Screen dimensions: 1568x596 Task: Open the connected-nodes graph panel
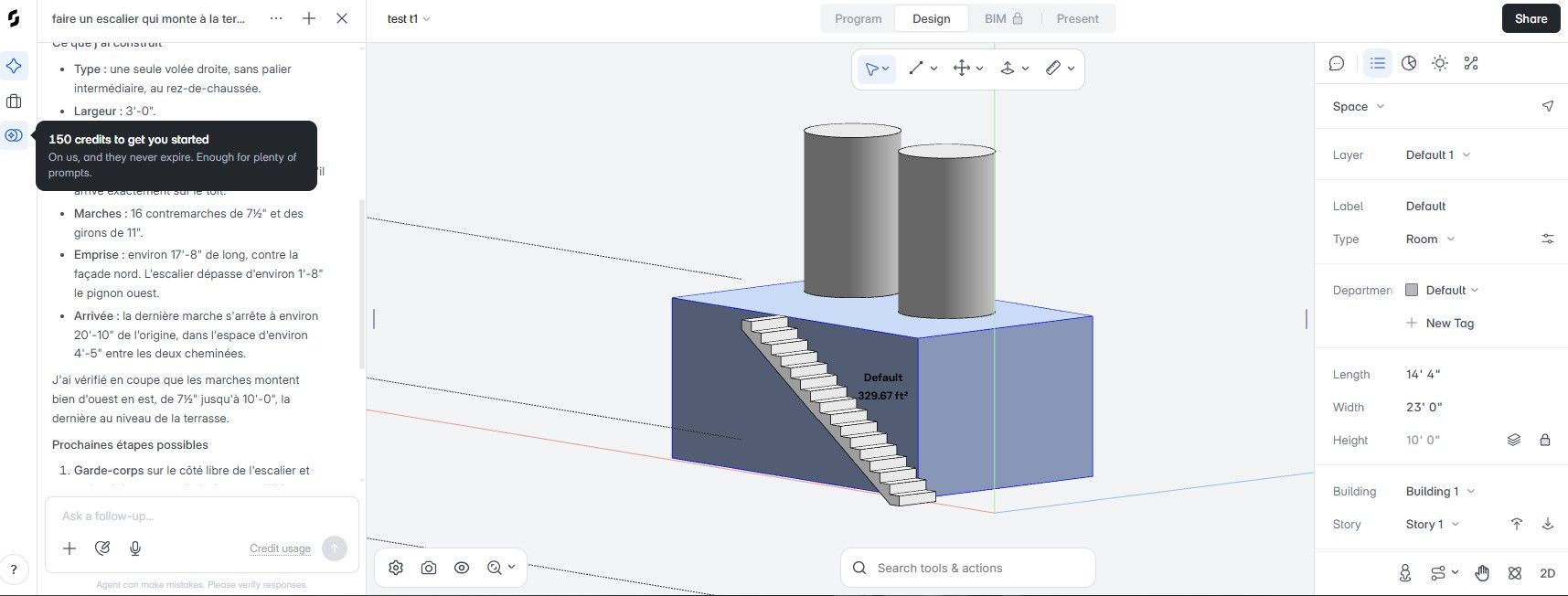[x=1471, y=63]
